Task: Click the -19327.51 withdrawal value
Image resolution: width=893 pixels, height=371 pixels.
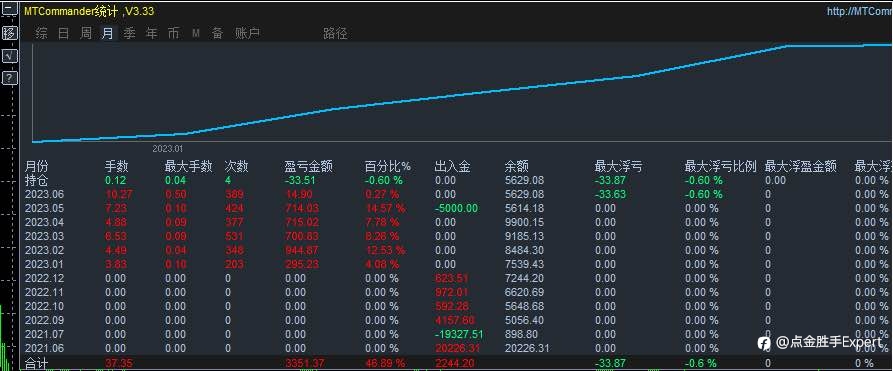Action: [458, 334]
